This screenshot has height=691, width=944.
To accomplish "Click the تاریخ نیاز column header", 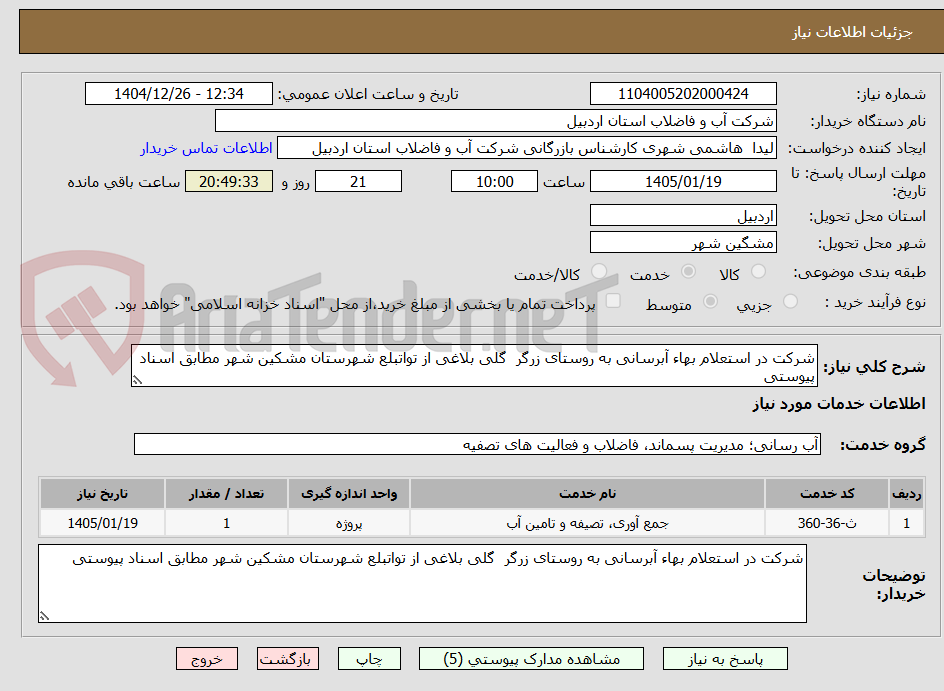I will (102, 494).
